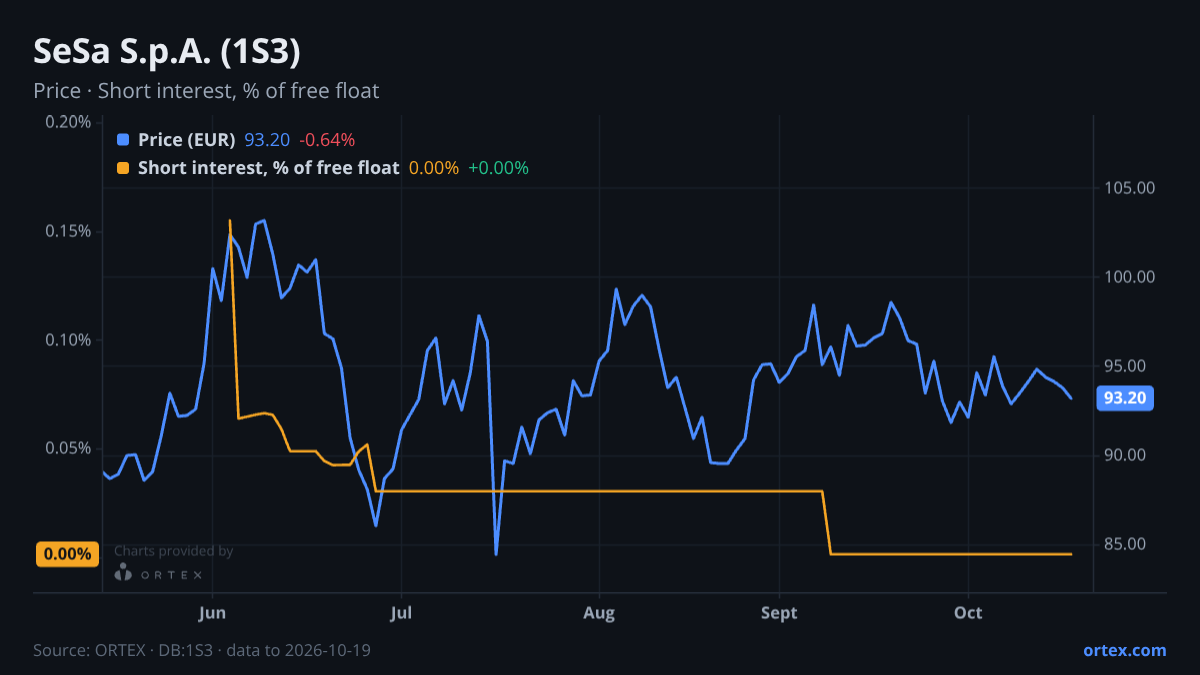1200x675 pixels.
Task: Click the Oct x-axis label
Action: pyautogui.click(x=968, y=613)
